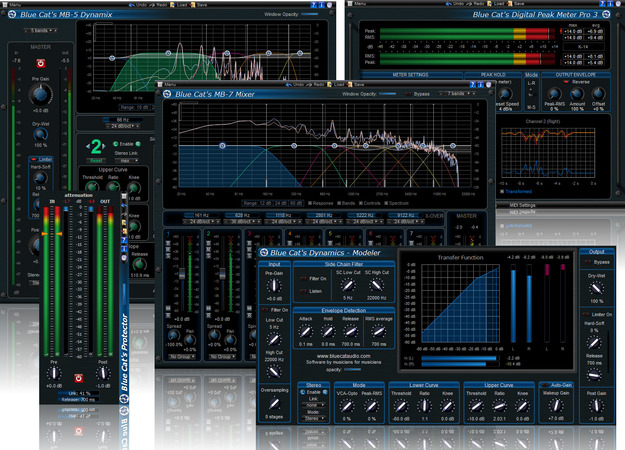Open the Menu in MB-7 Mixer window
The image size is (625, 450).
(167, 84)
